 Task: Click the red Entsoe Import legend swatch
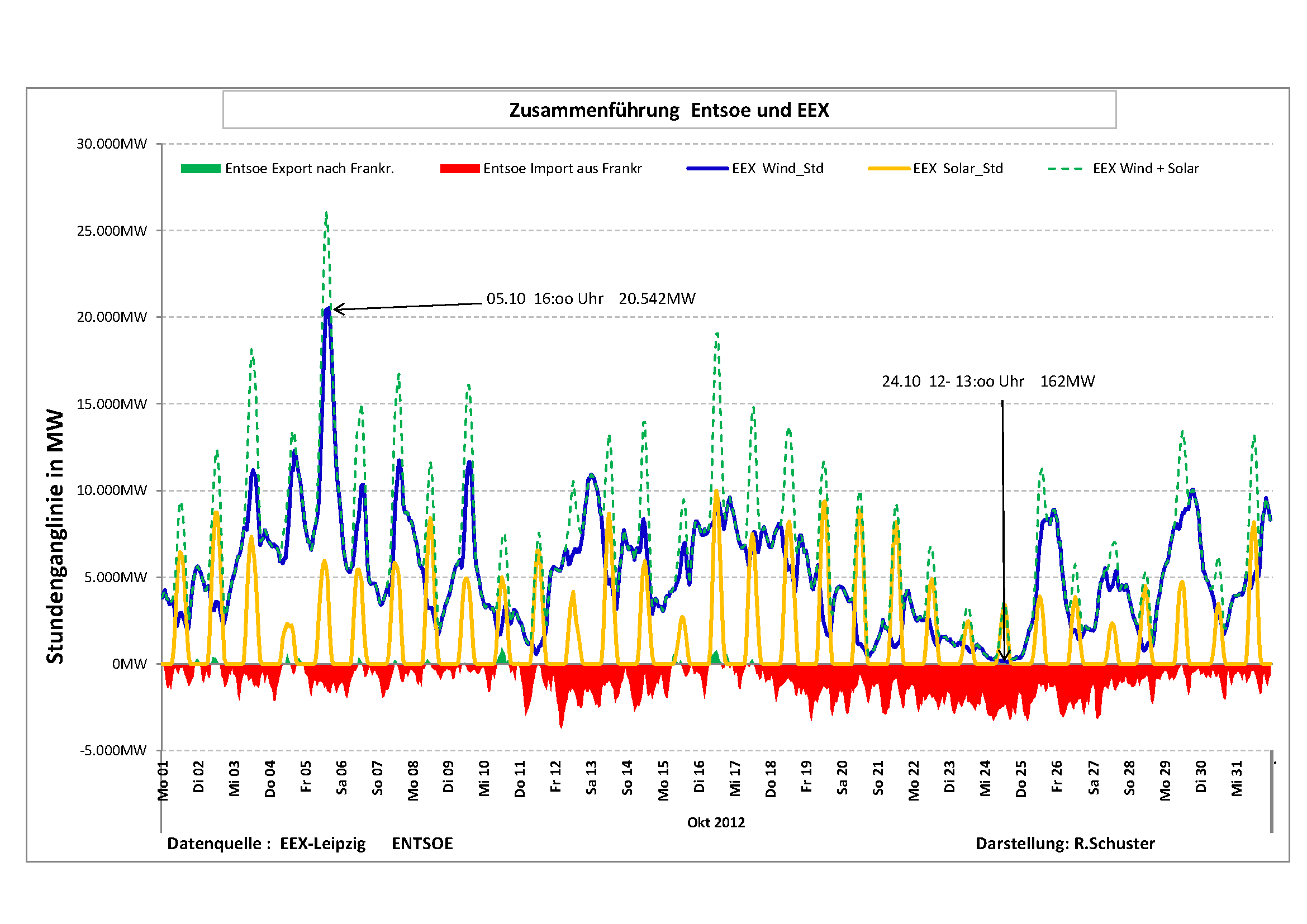(x=459, y=168)
